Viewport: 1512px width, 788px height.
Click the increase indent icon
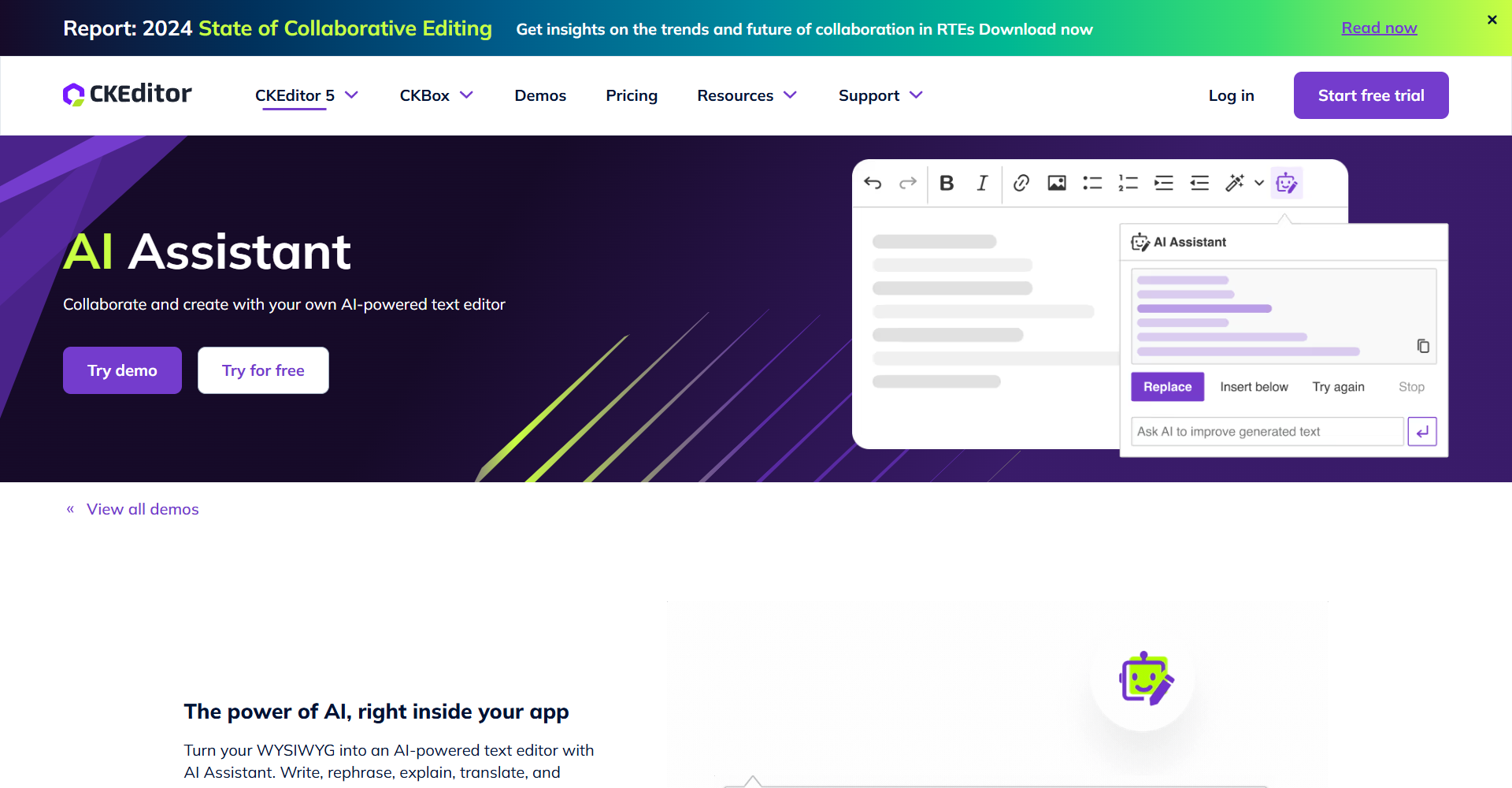tap(1164, 183)
